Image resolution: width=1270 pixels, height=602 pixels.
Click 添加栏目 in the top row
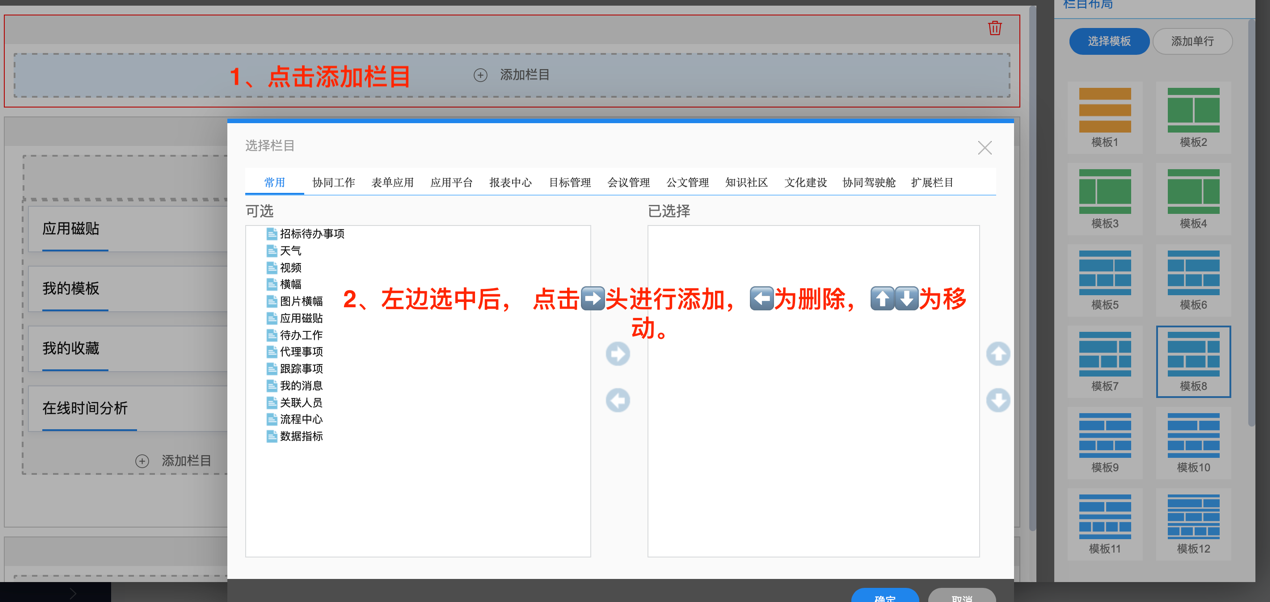512,75
